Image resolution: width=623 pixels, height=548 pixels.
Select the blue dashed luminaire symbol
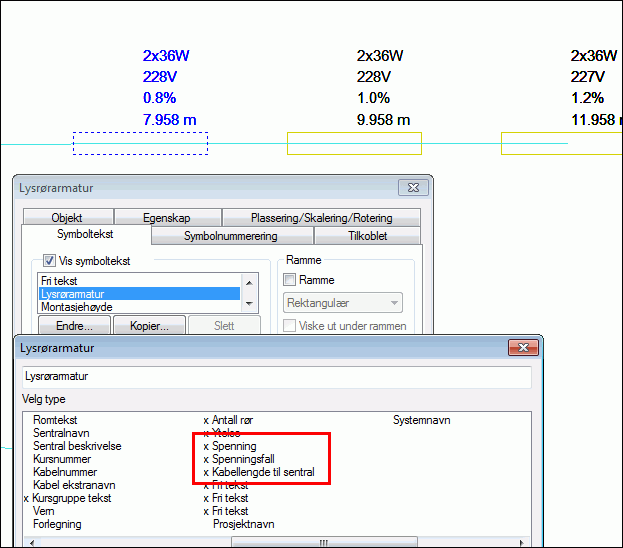click(x=141, y=143)
